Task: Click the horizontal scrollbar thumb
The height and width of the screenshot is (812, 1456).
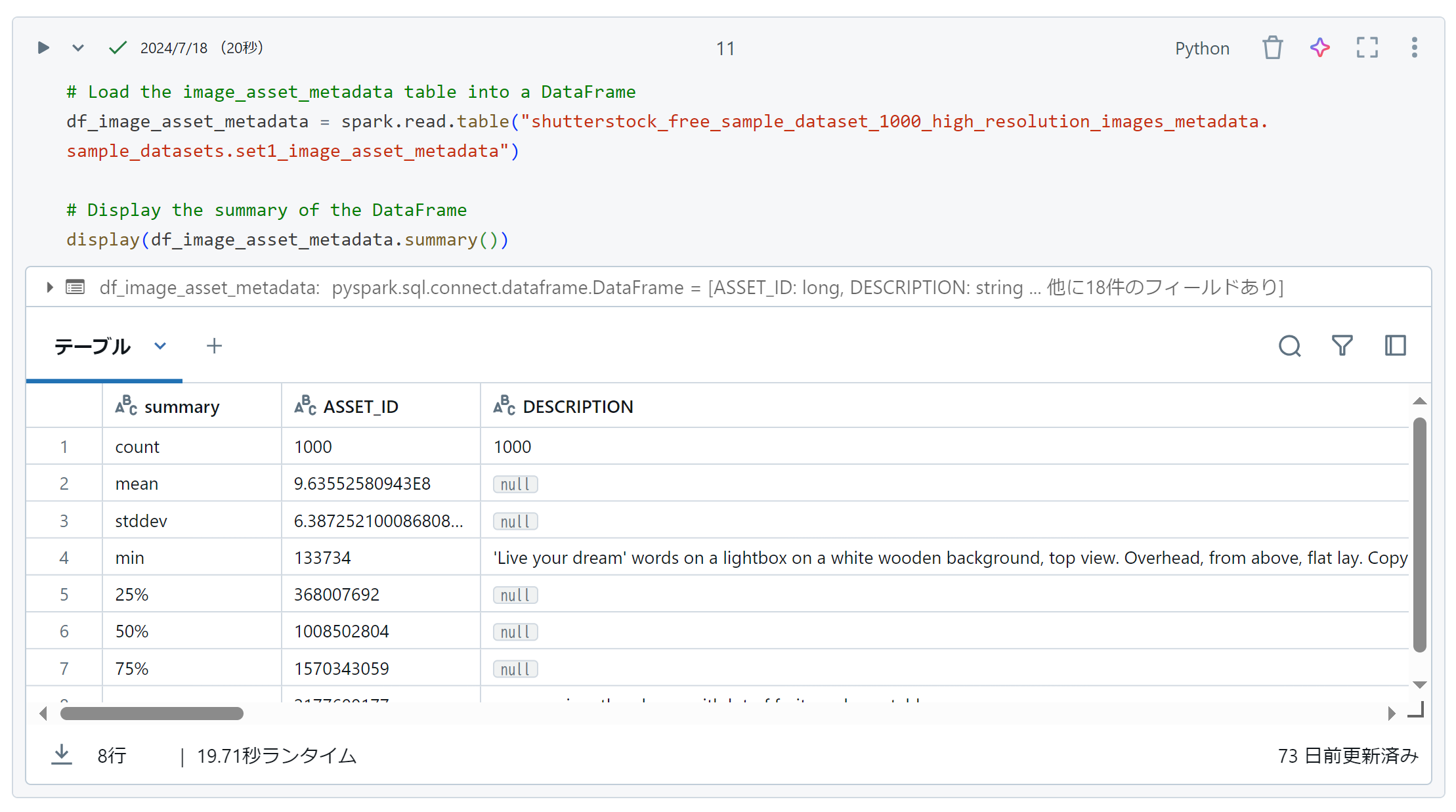Action: [x=152, y=714]
